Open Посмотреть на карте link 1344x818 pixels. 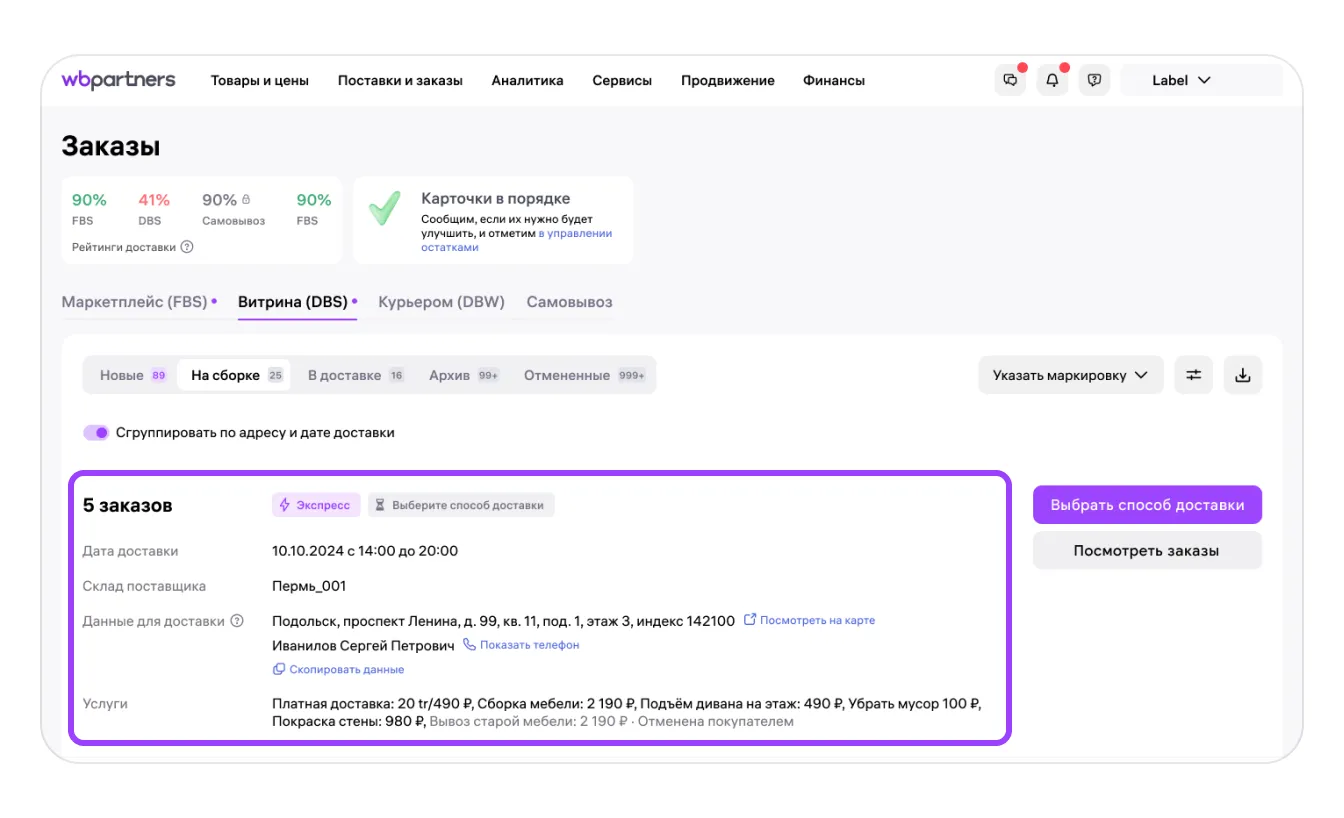point(809,620)
